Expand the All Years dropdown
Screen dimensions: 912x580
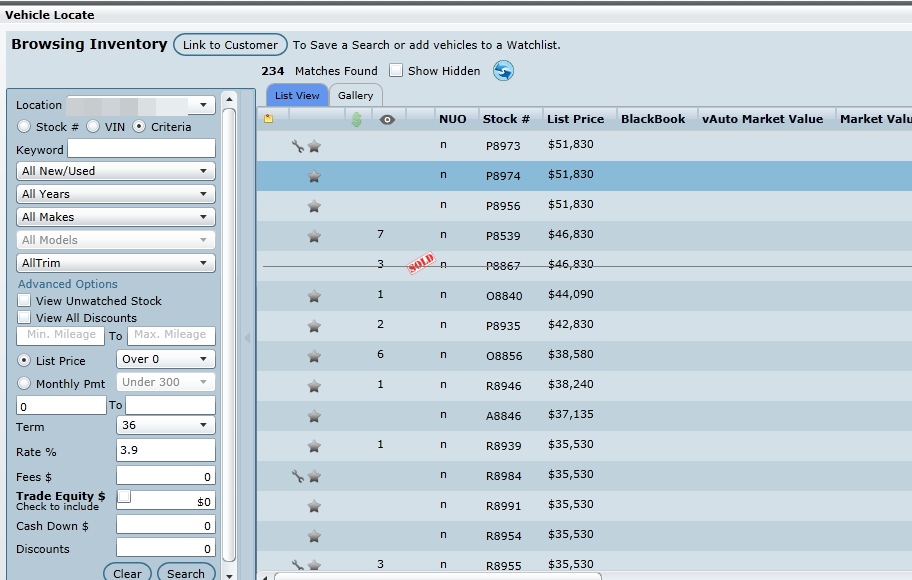tap(116, 194)
